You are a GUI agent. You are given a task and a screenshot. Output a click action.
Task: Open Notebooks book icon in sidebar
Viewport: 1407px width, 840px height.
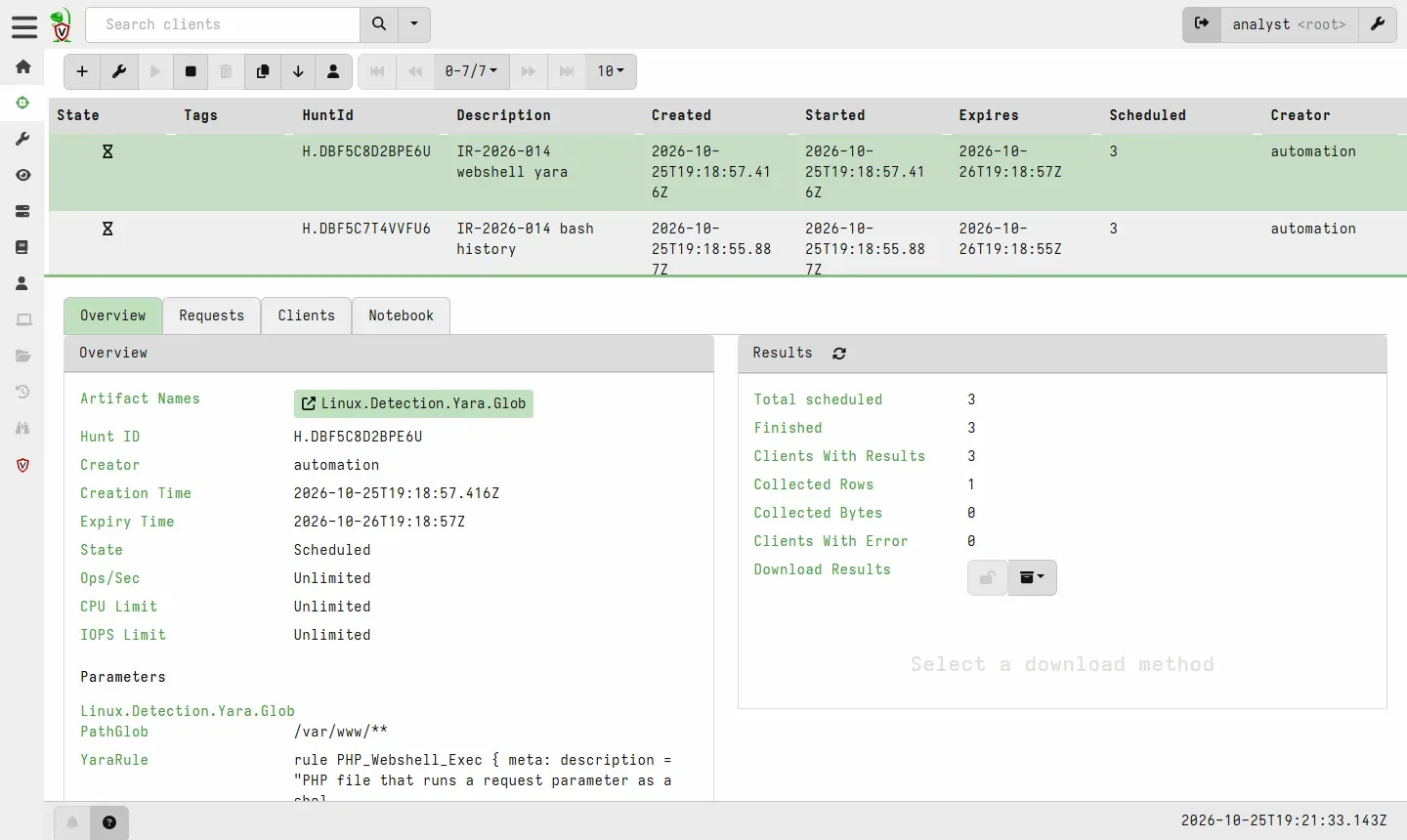pos(22,247)
